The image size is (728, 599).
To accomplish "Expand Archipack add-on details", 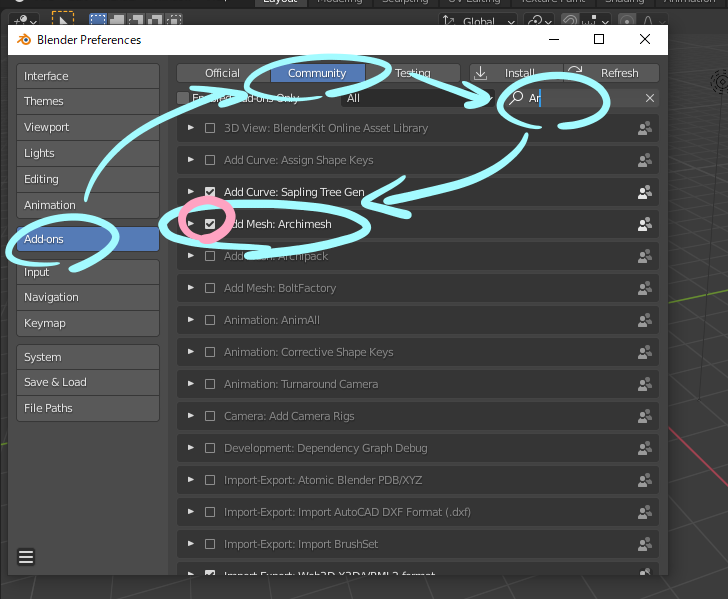I will coord(190,256).
